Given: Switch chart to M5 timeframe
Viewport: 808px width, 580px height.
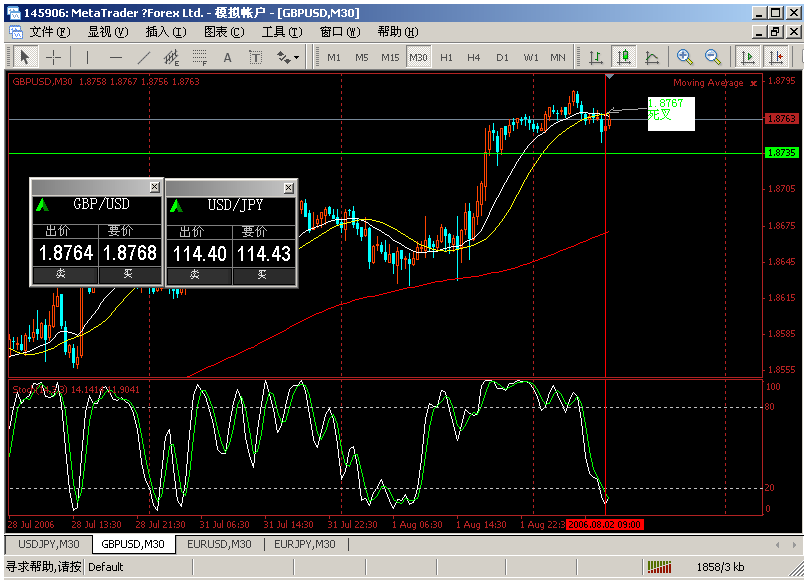Looking at the screenshot, I should pos(362,57).
